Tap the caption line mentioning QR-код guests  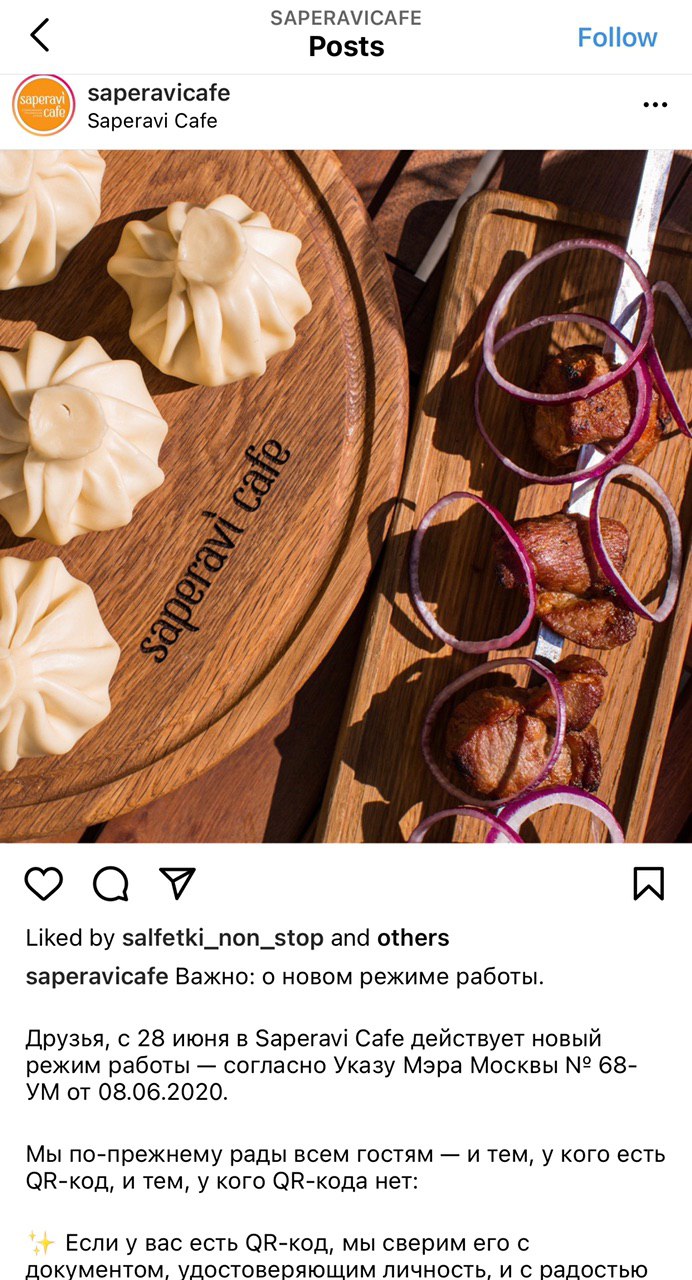[x=346, y=1168]
